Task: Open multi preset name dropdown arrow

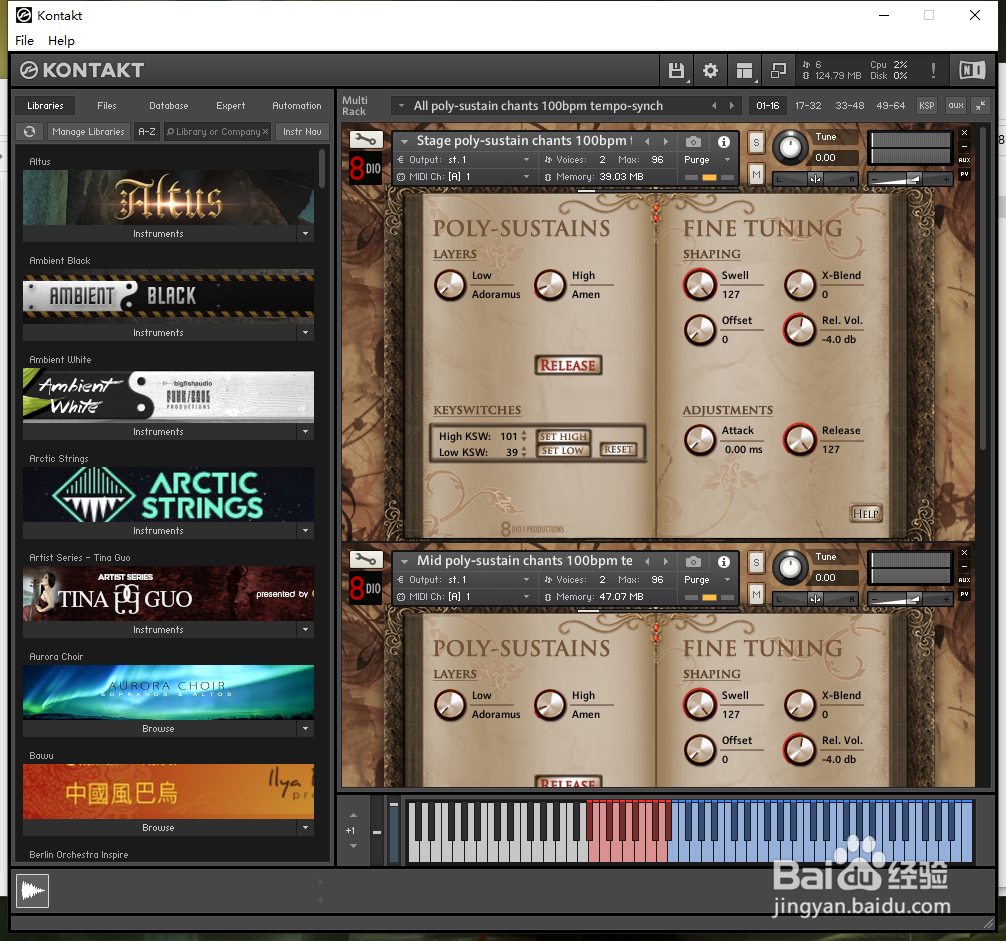Action: [401, 106]
